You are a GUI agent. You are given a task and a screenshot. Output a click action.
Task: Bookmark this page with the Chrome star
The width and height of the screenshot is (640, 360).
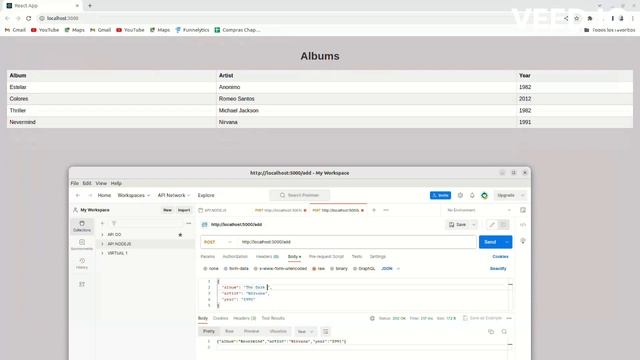coord(577,18)
